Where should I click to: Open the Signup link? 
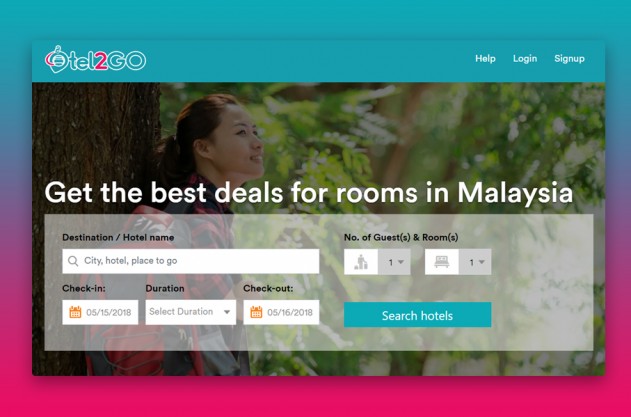[569, 58]
